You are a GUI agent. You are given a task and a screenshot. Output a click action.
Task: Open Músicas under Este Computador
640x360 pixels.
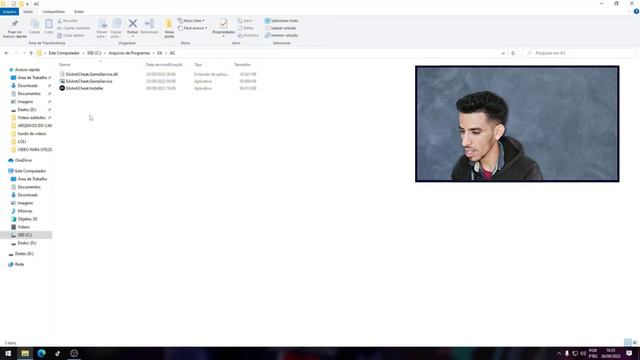click(x=24, y=211)
